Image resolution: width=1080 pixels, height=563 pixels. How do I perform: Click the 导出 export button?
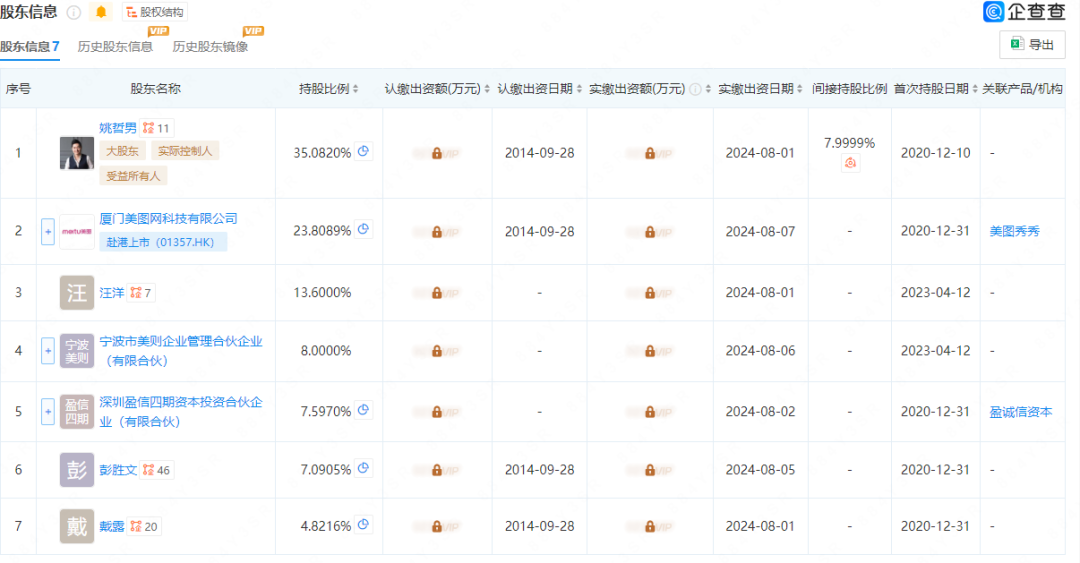click(x=1032, y=45)
